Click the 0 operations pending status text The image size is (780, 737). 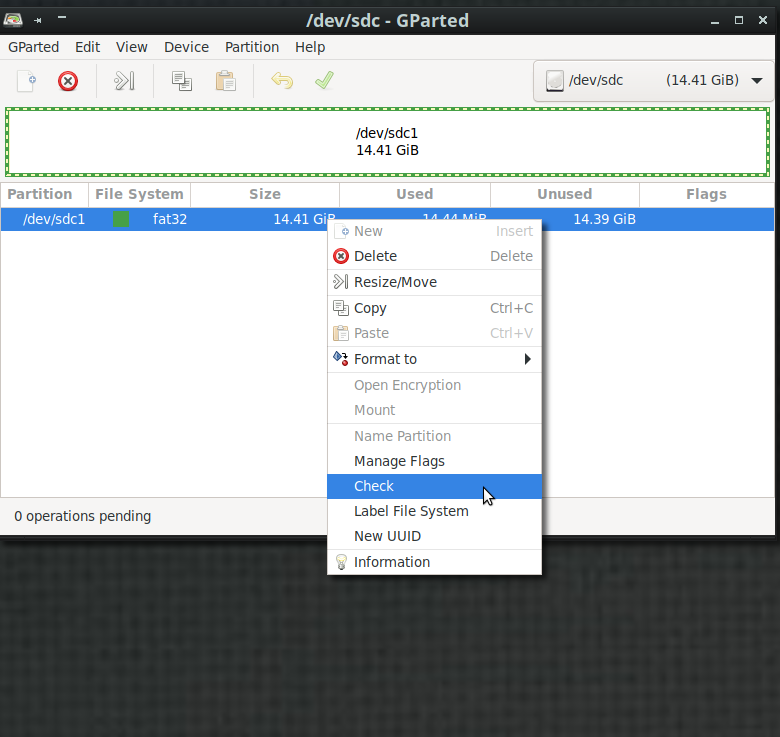click(83, 516)
